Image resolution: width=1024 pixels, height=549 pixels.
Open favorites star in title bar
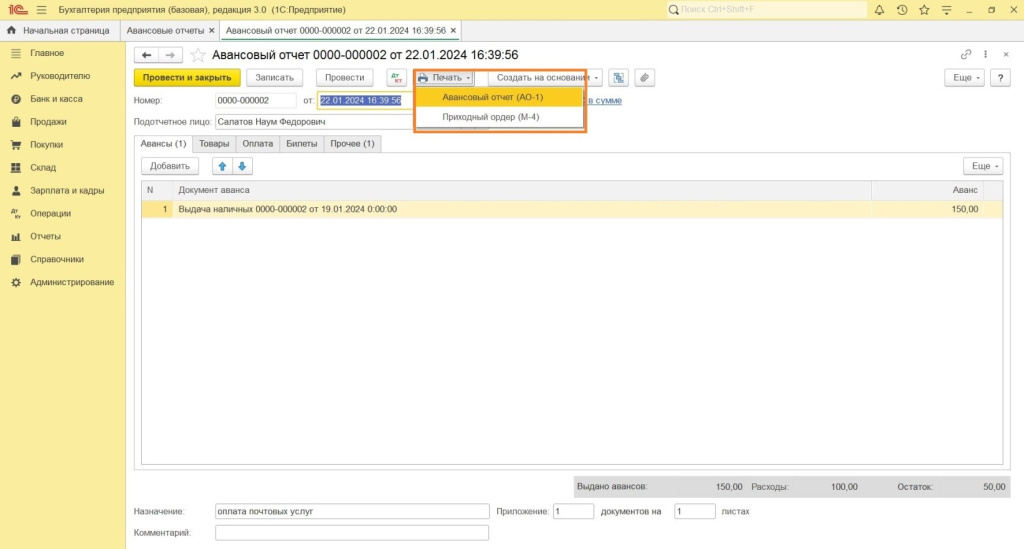[x=925, y=10]
